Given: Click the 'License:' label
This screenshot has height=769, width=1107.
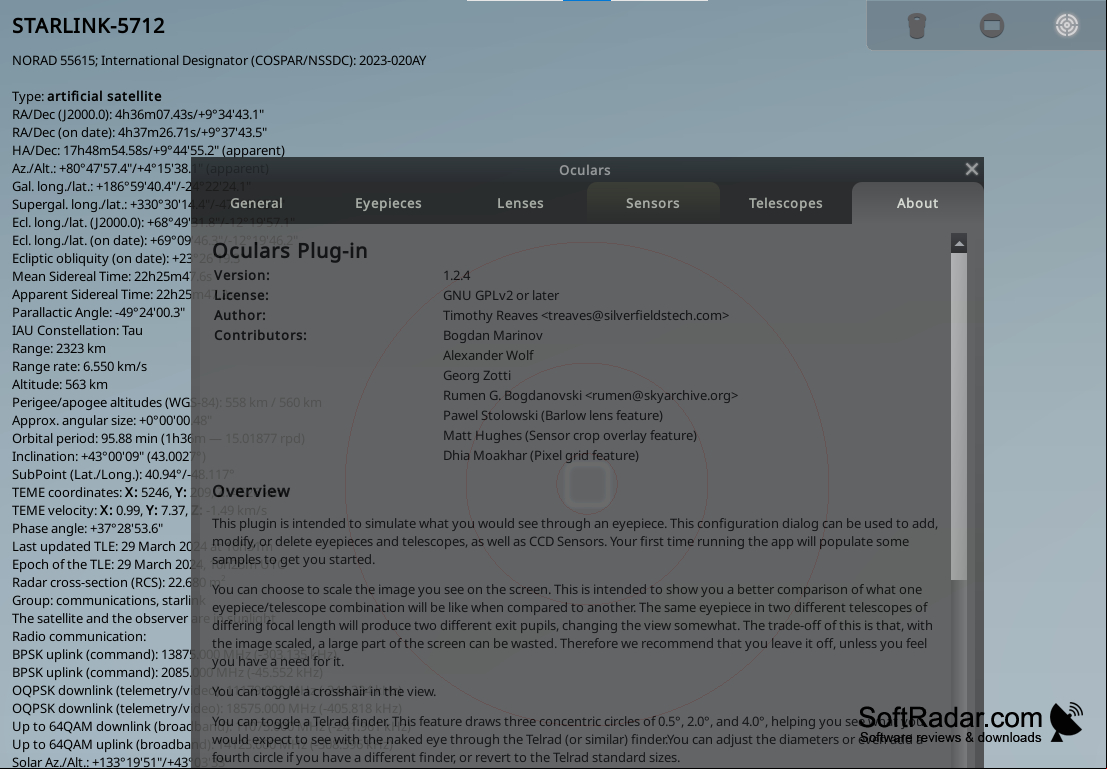Looking at the screenshot, I should [x=241, y=295].
